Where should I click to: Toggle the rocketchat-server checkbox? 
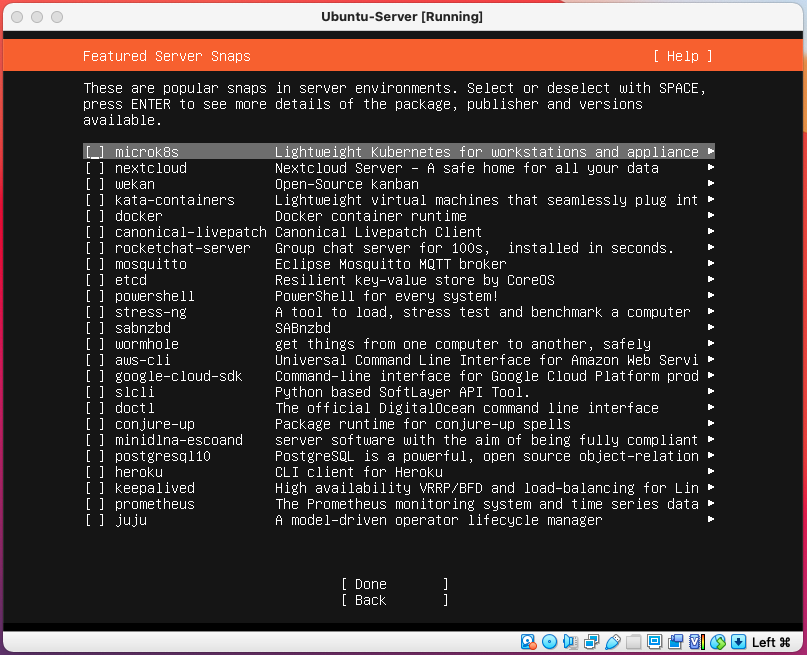pos(95,248)
